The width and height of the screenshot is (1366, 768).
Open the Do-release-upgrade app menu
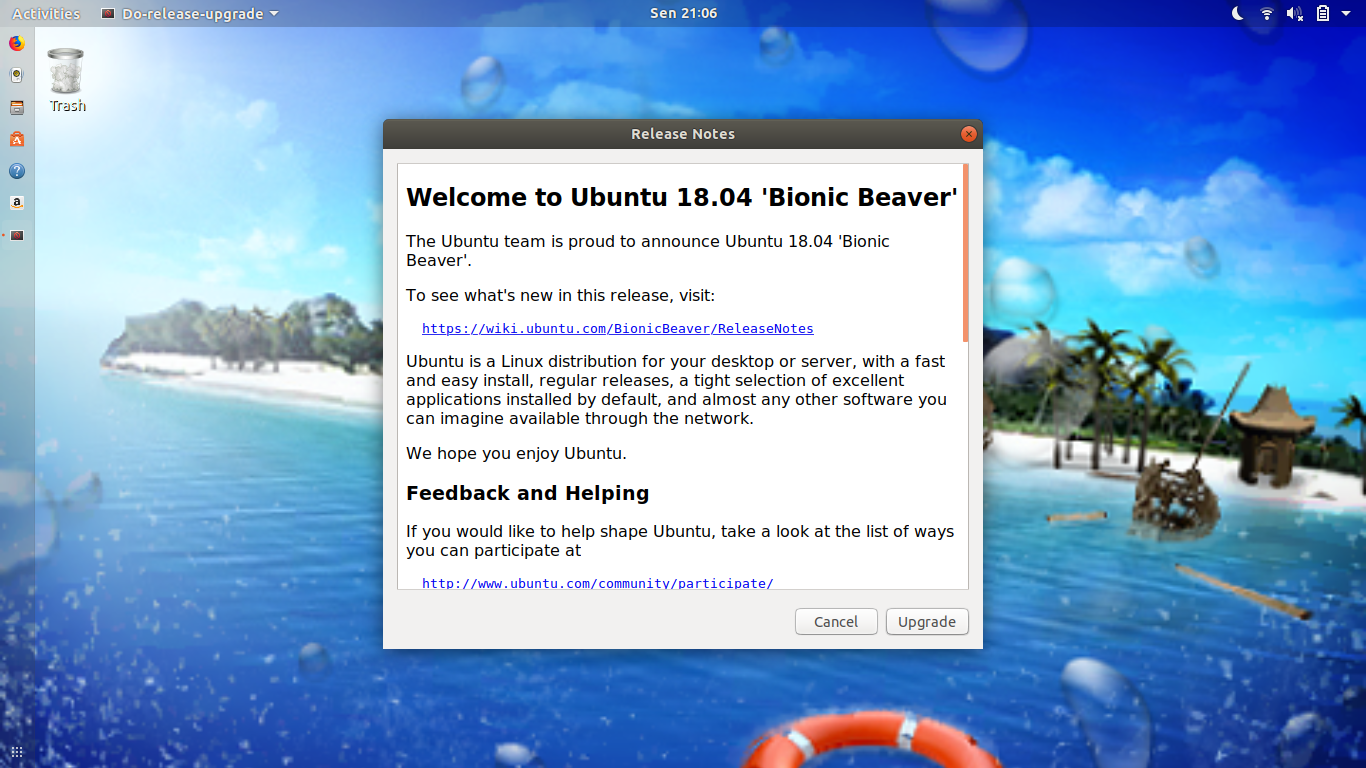(190, 13)
